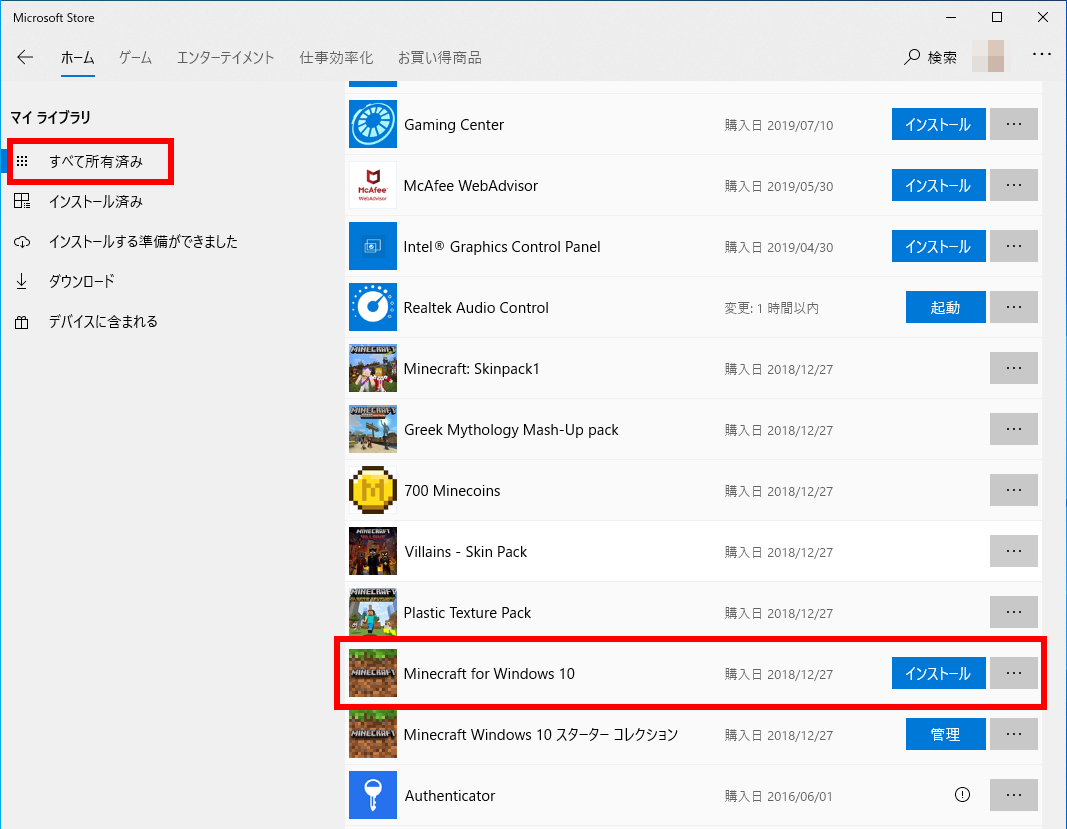Click 変更: 1 時間以内 status text
1067x829 pixels.
772,308
